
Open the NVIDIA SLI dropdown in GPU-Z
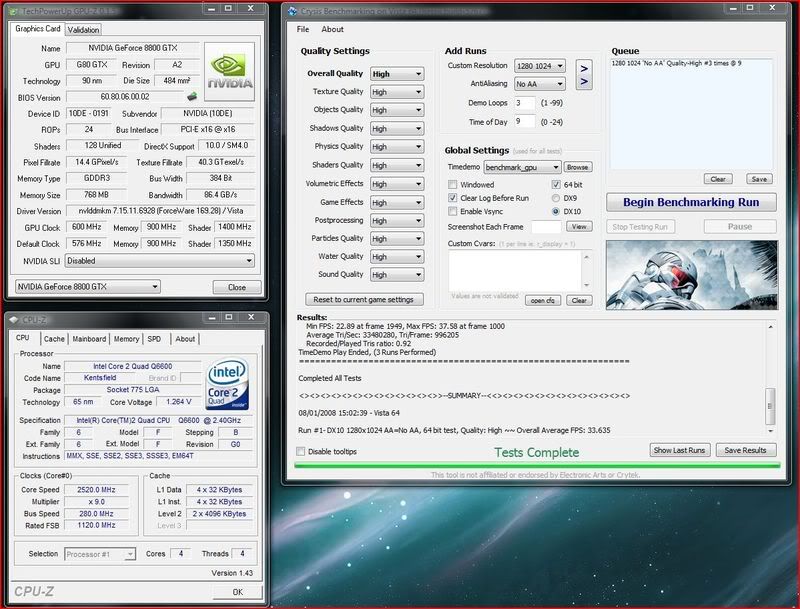click(160, 261)
